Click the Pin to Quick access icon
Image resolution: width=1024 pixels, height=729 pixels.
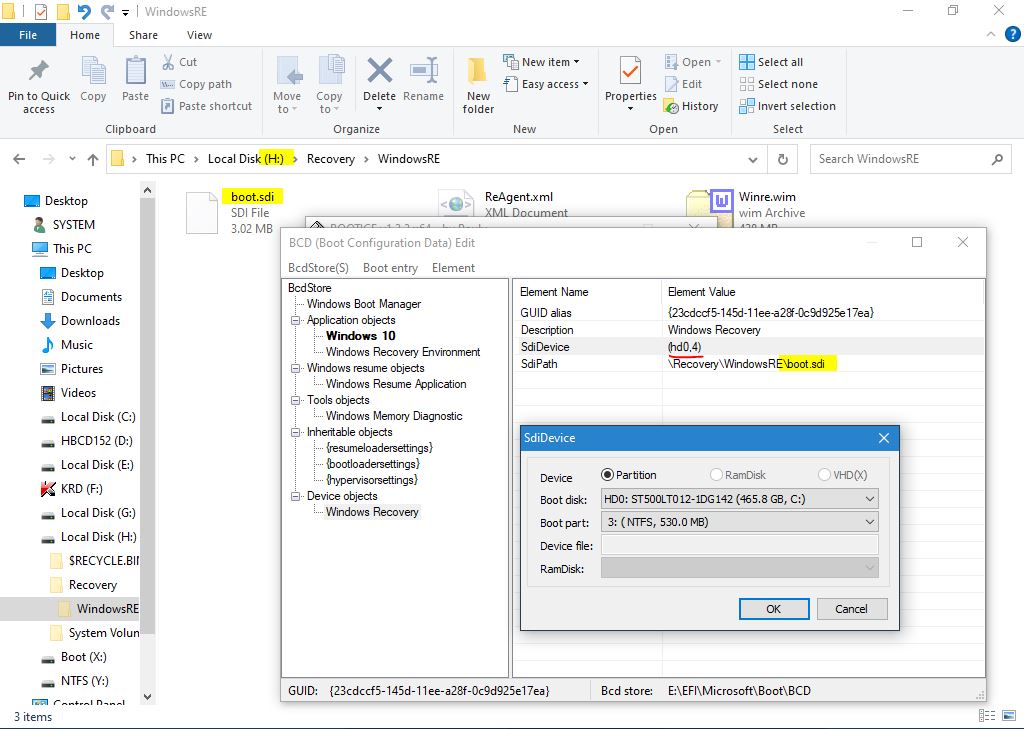[x=39, y=73]
